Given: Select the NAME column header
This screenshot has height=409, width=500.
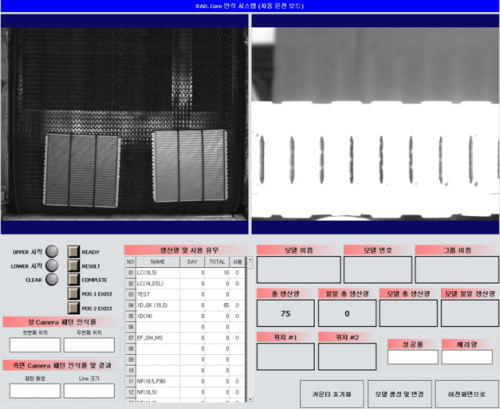Looking at the screenshot, I should click(x=158, y=262).
